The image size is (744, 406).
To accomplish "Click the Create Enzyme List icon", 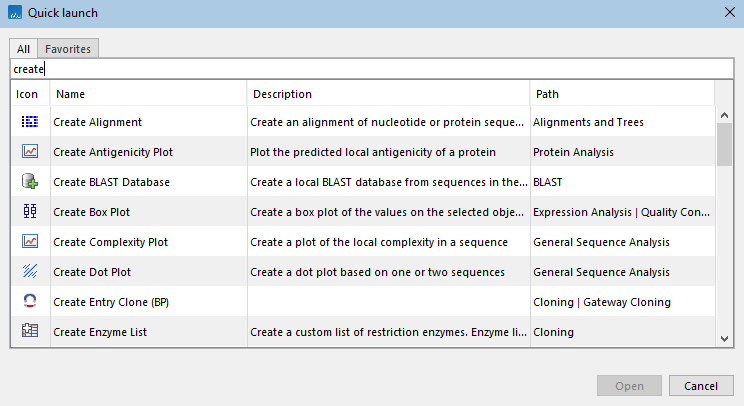I will (x=30, y=331).
